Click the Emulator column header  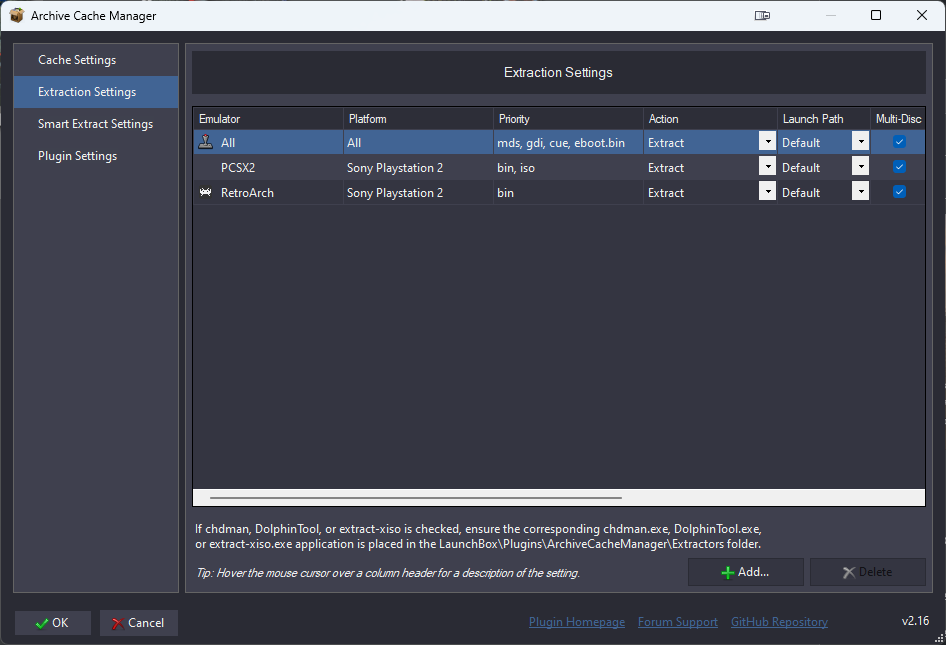pyautogui.click(x=268, y=119)
